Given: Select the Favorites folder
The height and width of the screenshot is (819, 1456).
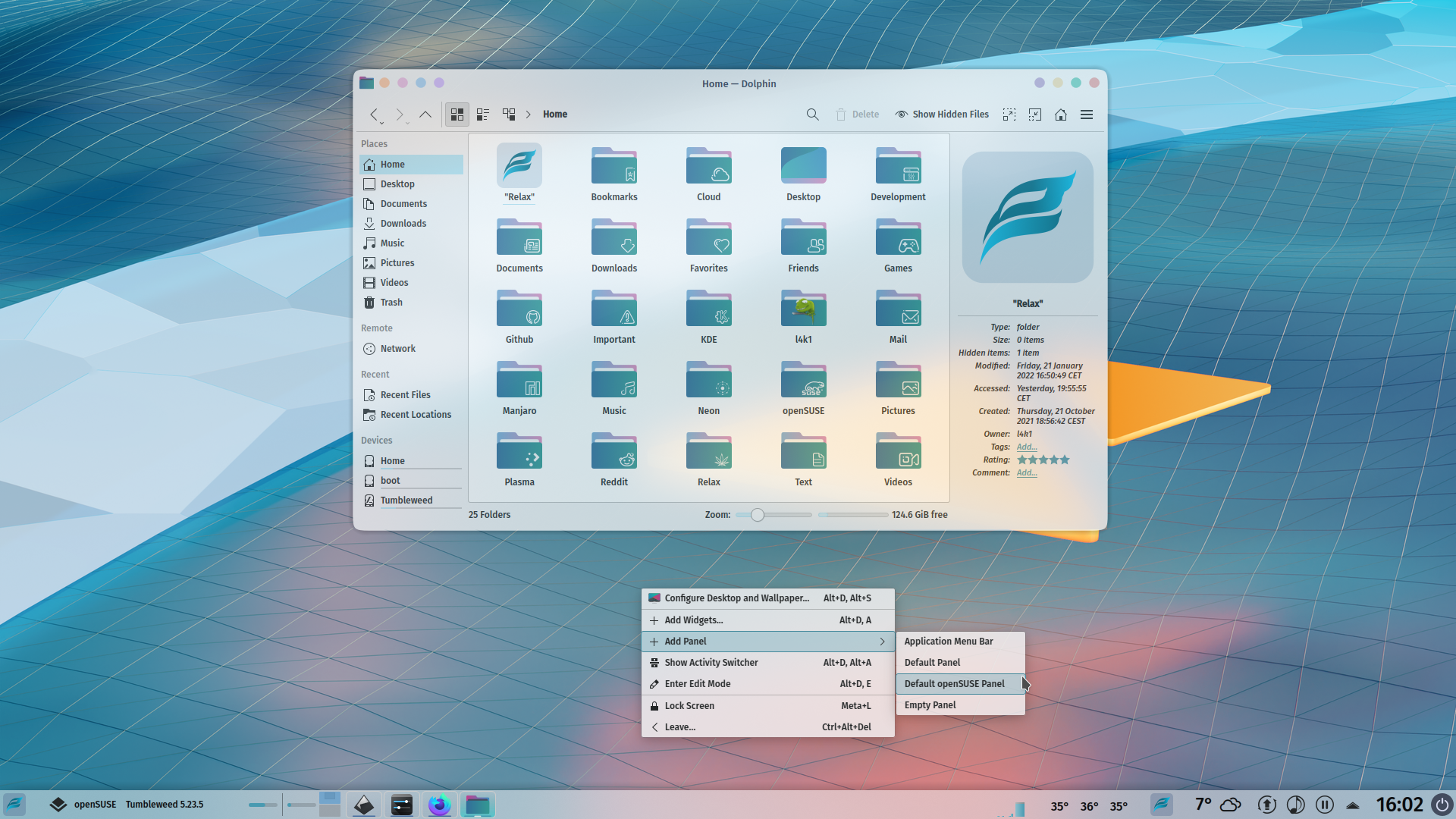Looking at the screenshot, I should click(709, 245).
